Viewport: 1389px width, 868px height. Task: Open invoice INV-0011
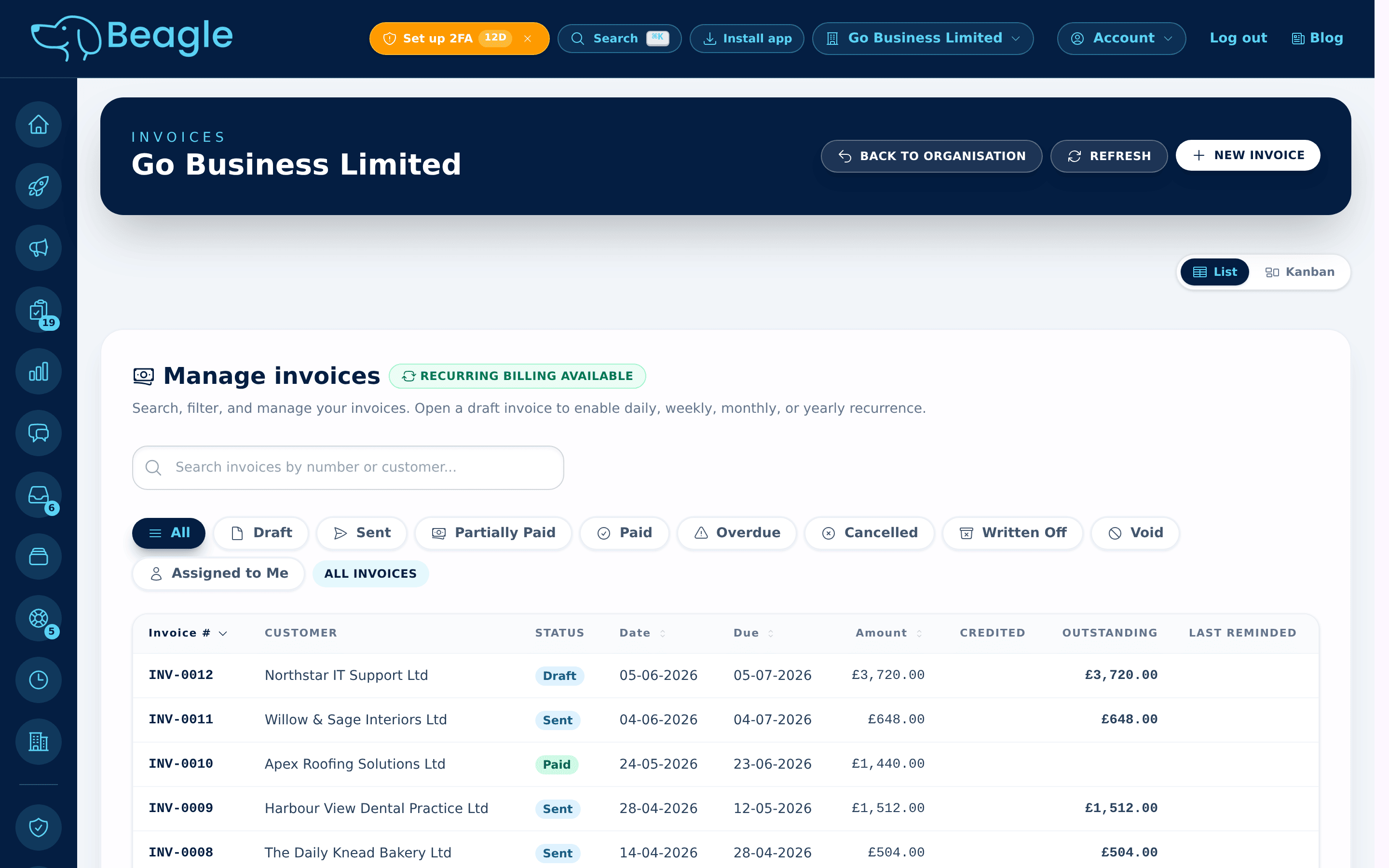[181, 719]
